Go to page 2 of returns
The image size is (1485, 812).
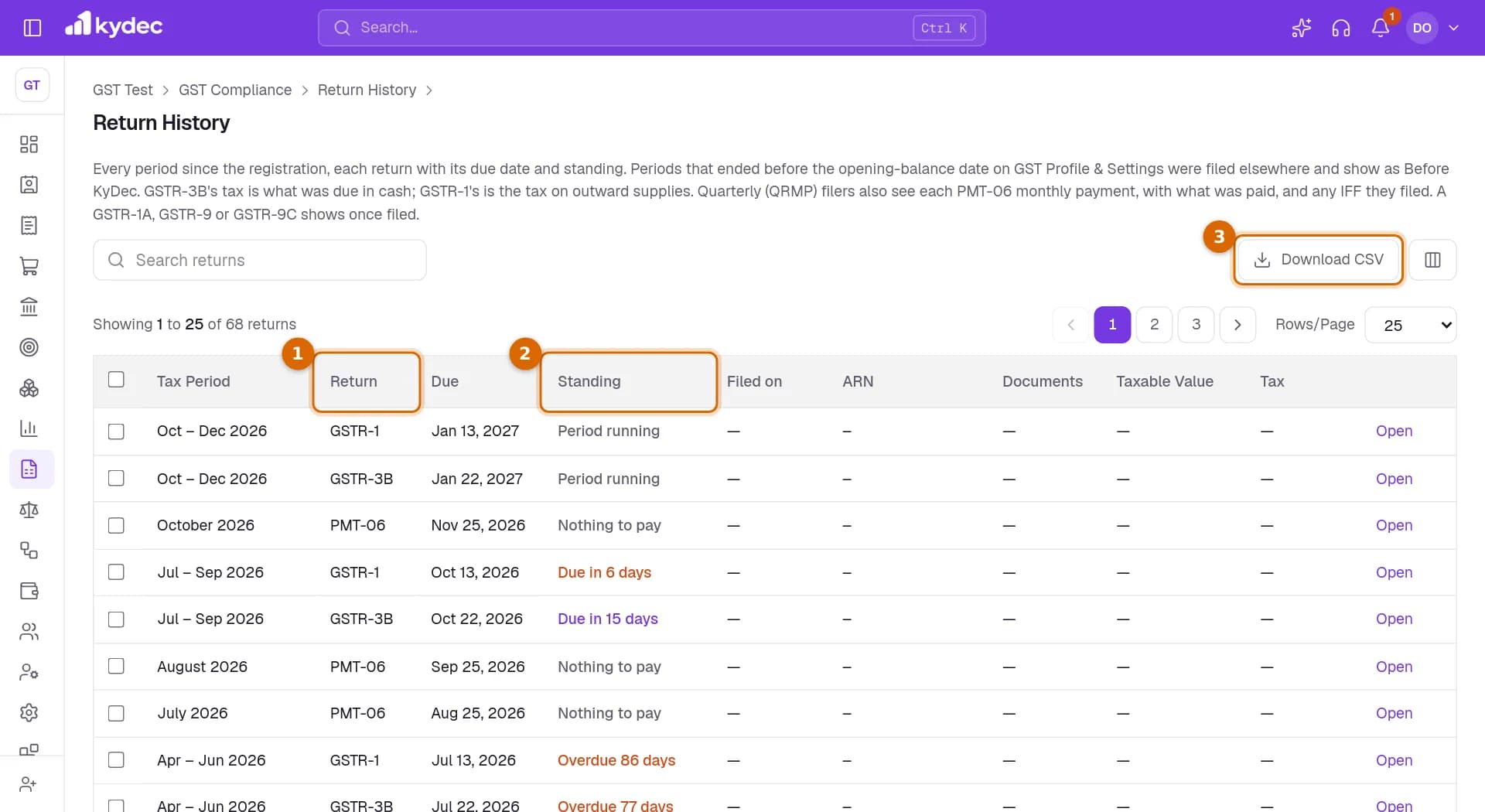[x=1154, y=325]
